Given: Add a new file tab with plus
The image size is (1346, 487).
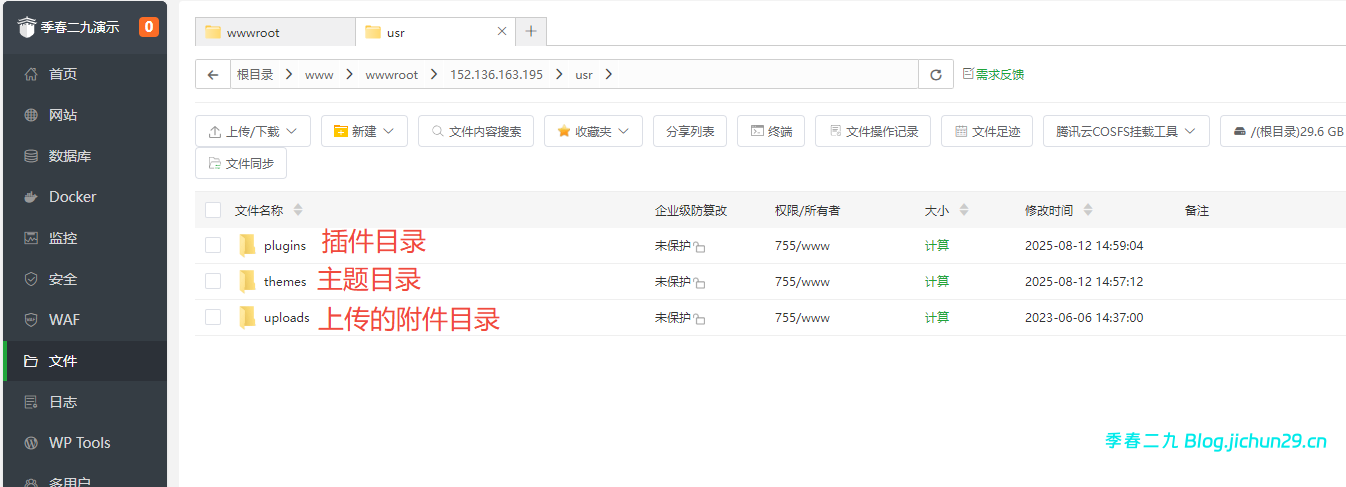Looking at the screenshot, I should pos(531,32).
